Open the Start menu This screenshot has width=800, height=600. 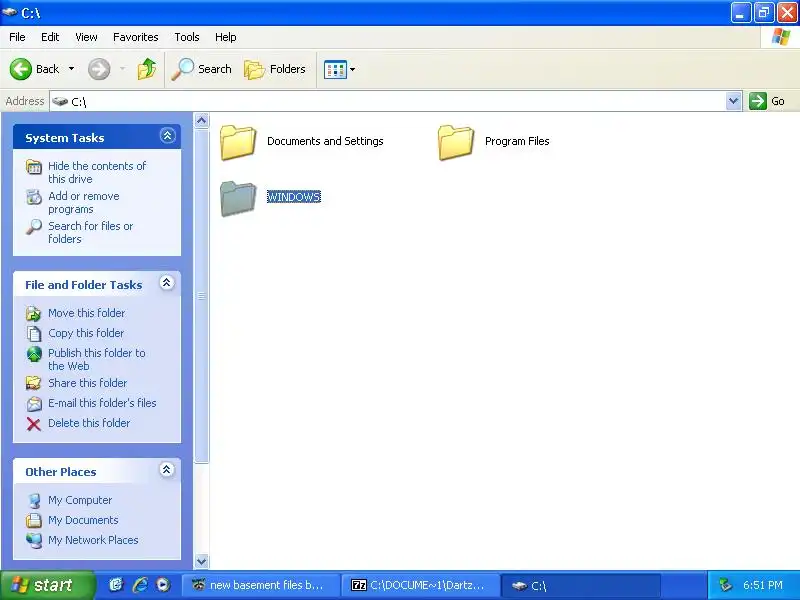coord(47,585)
